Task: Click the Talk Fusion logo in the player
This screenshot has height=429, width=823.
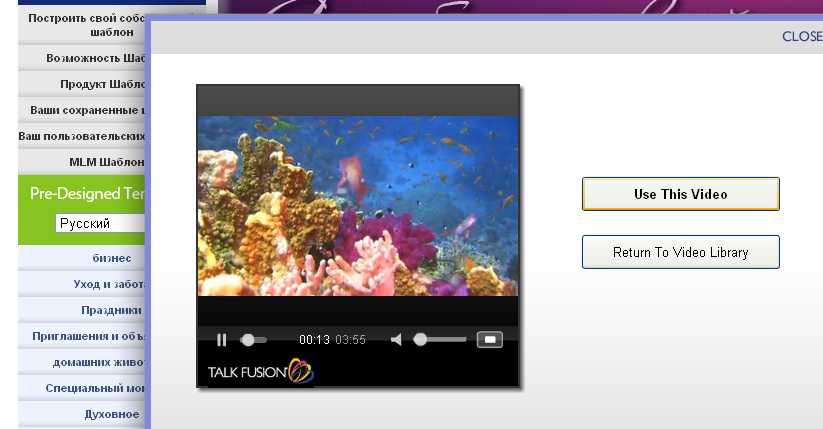Action: [x=261, y=371]
